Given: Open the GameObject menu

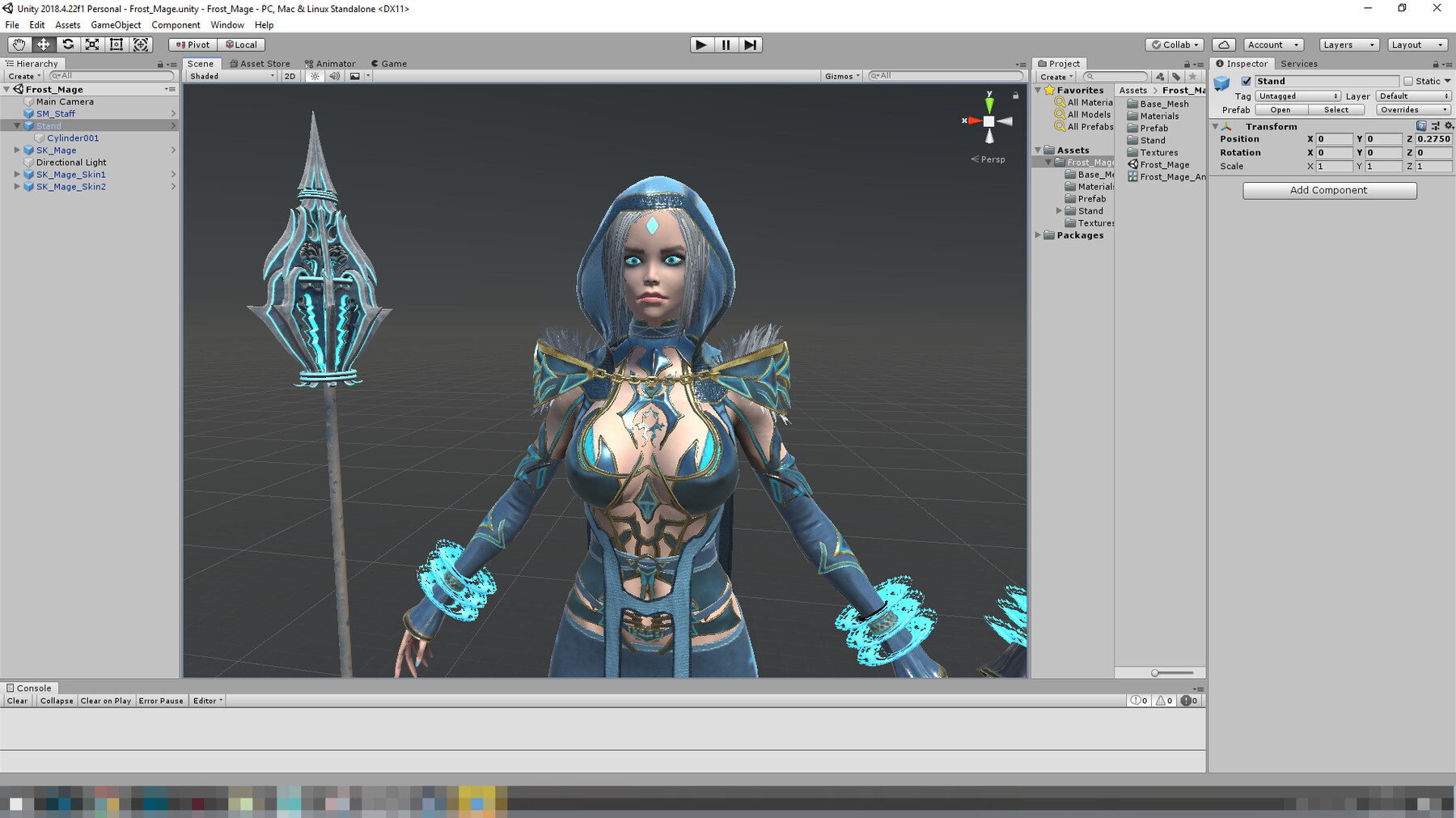Looking at the screenshot, I should tap(116, 24).
